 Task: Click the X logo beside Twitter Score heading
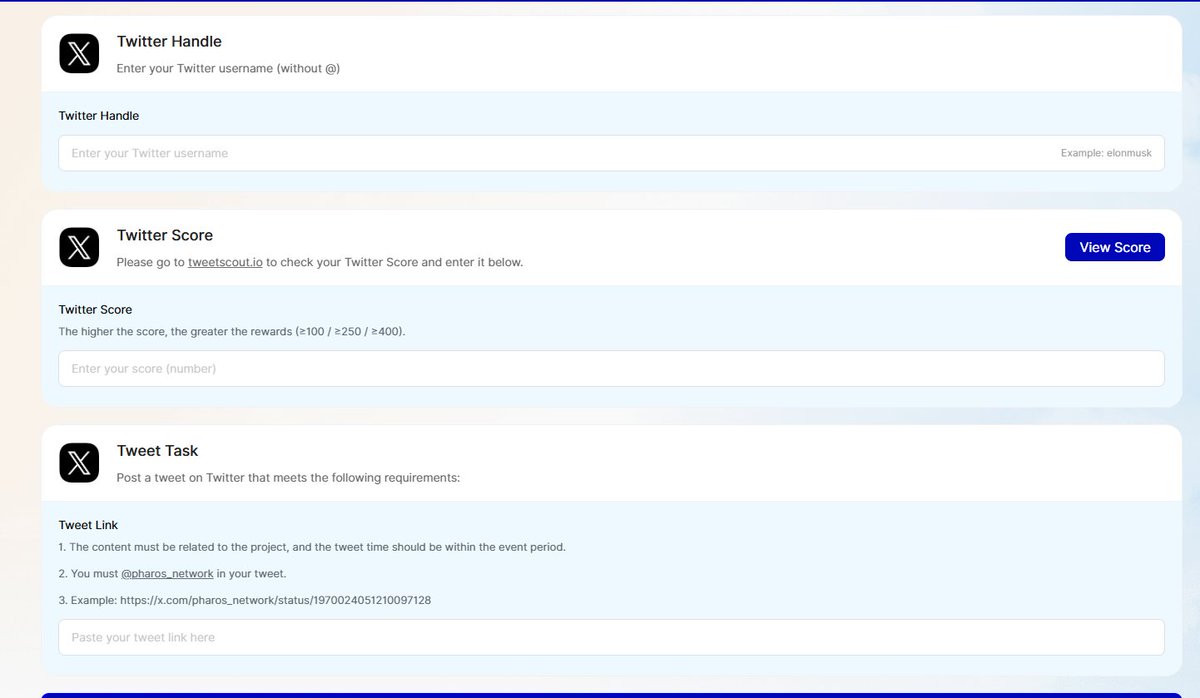(x=79, y=247)
